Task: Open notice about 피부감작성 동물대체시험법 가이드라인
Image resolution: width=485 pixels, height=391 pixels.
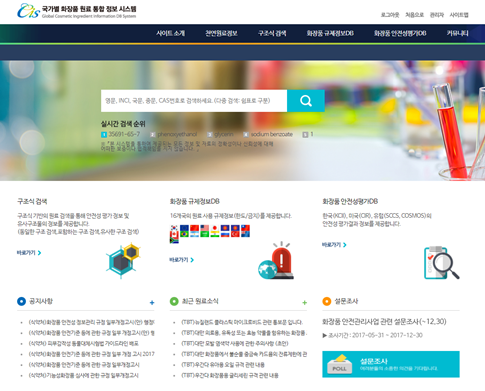Action: coord(84,343)
